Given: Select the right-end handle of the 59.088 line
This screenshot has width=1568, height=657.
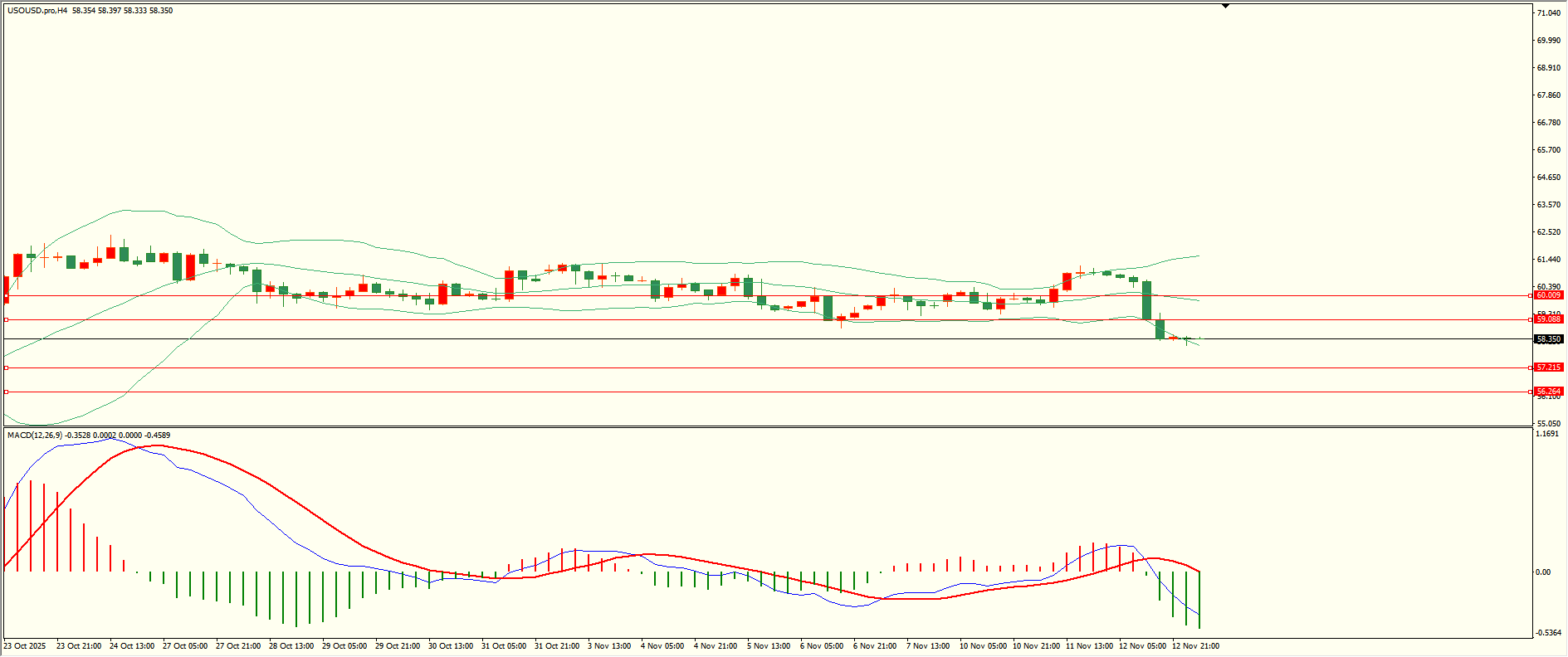Looking at the screenshot, I should pos(1531,319).
